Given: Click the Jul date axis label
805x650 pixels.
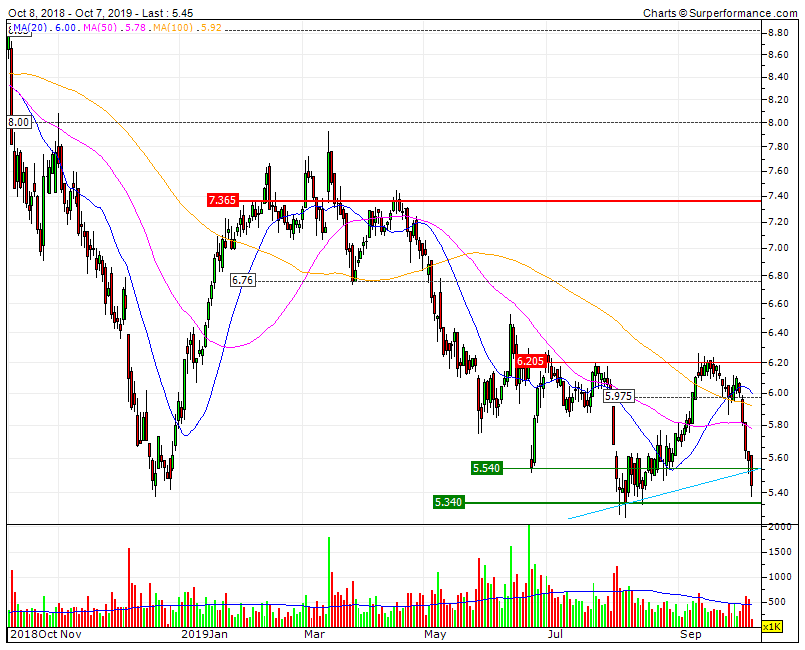Looking at the screenshot, I should [x=555, y=635].
